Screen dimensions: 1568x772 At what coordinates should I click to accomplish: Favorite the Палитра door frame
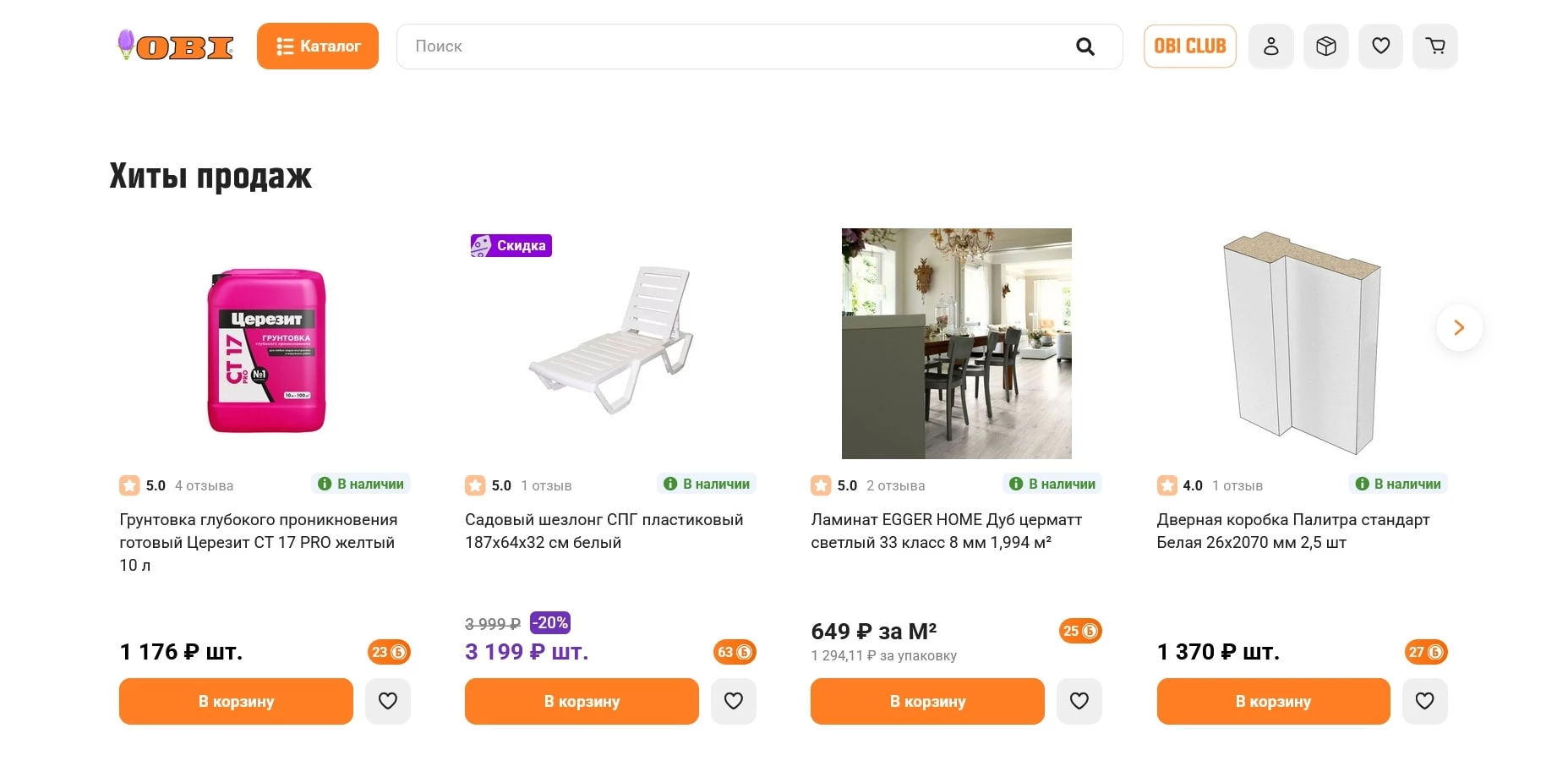click(1425, 701)
